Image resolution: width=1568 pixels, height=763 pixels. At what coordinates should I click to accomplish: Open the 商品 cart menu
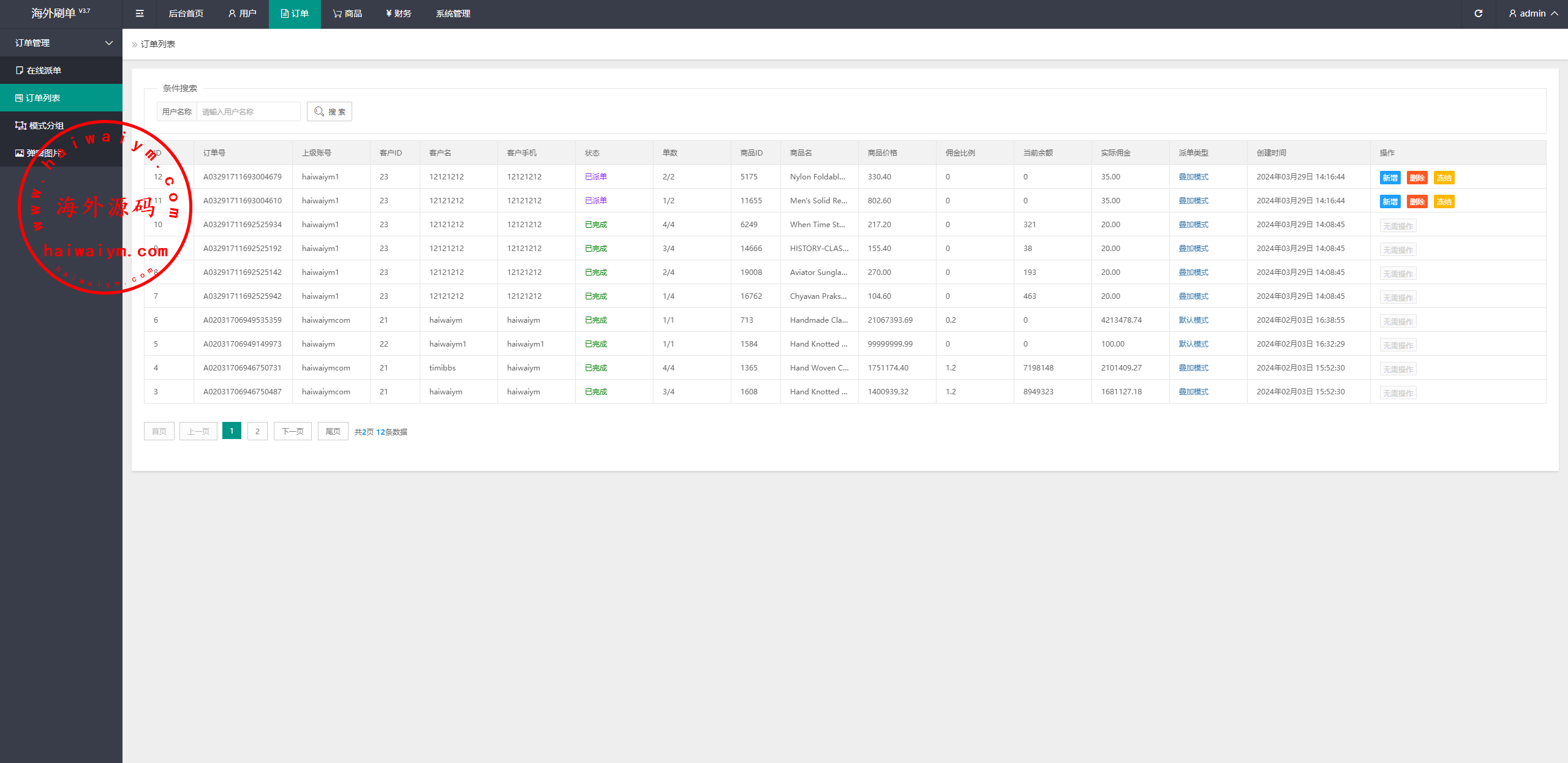pos(347,13)
